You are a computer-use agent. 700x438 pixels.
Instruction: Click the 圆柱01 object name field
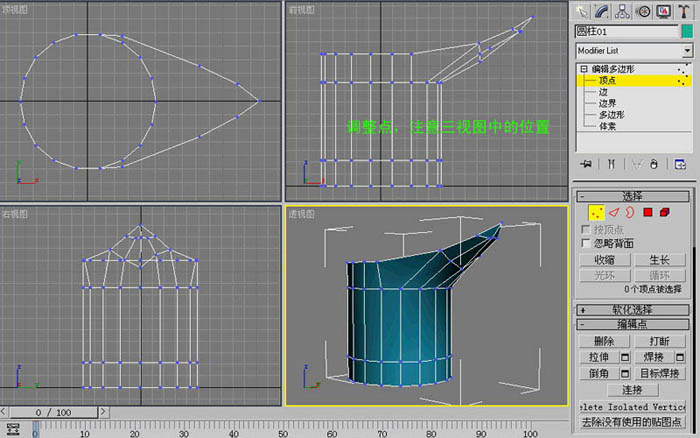click(626, 31)
